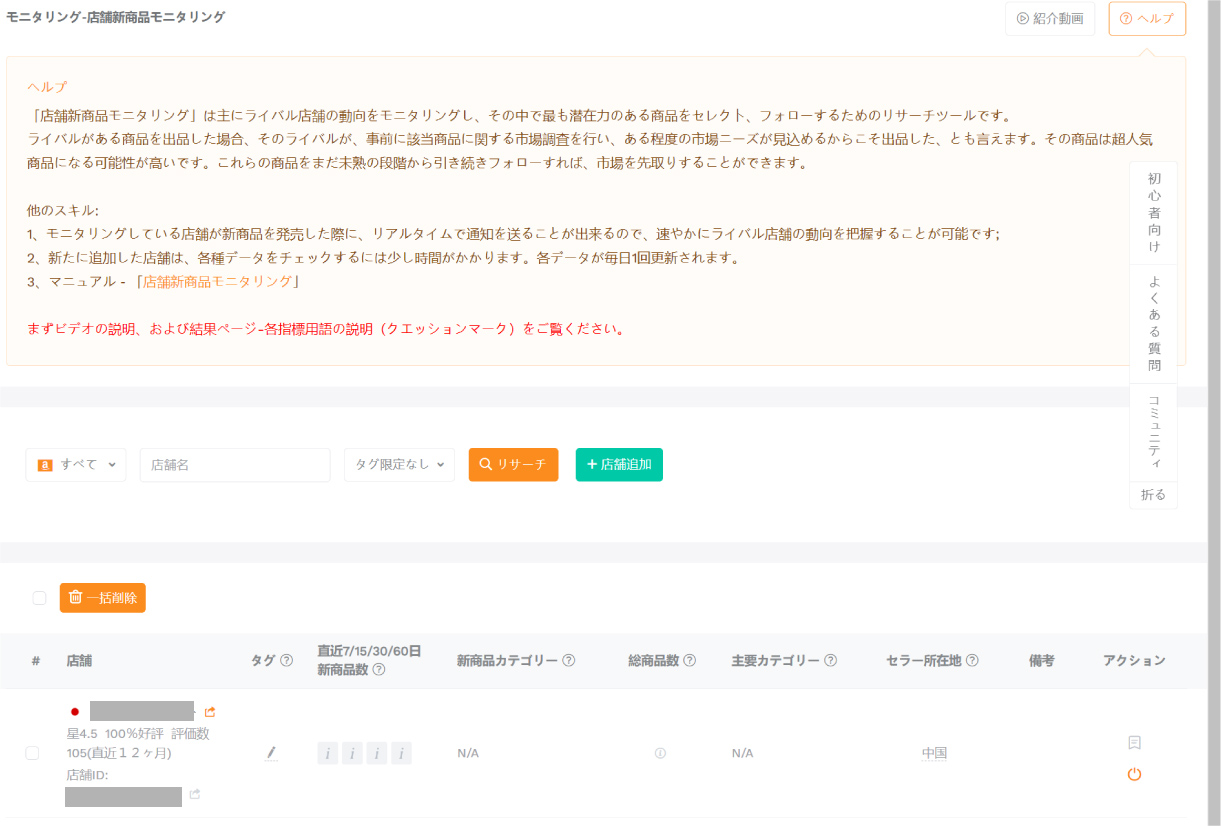Expand the タグ限定なし dropdown

[x=399, y=465]
